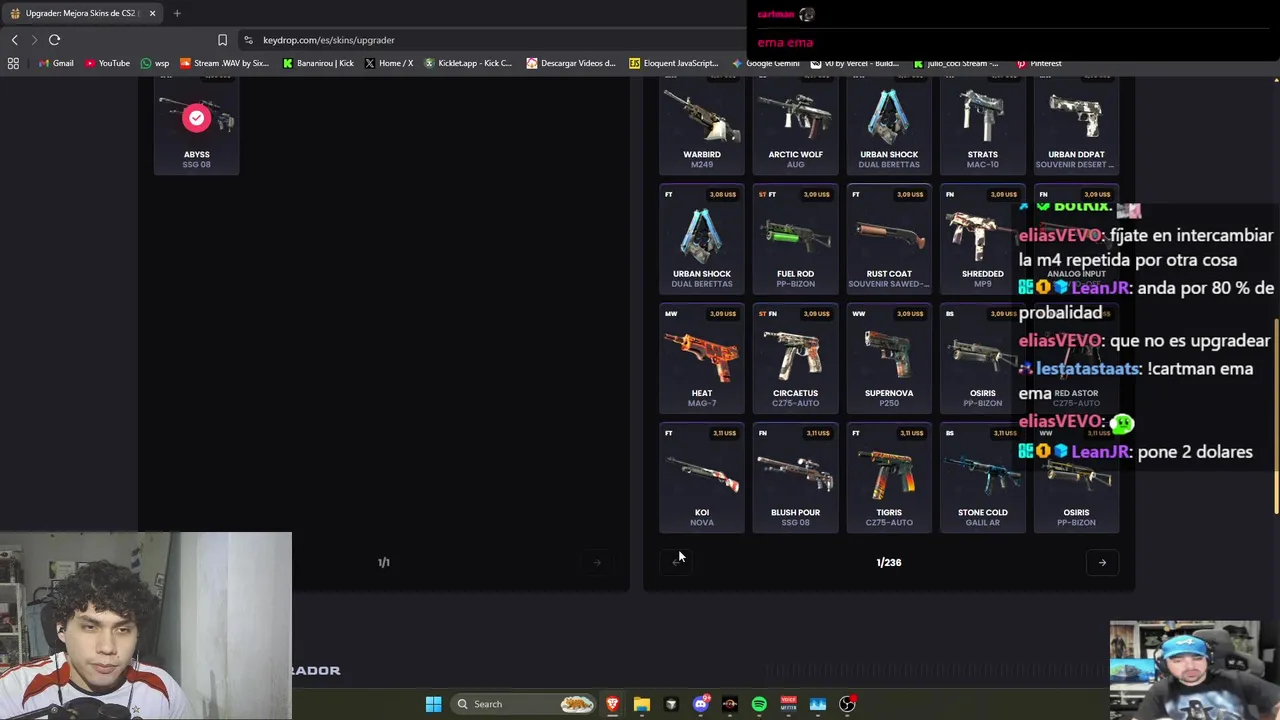Select the Fuel Rod PP-Bizon skin
Image resolution: width=1280 pixels, height=720 pixels.
pos(795,239)
